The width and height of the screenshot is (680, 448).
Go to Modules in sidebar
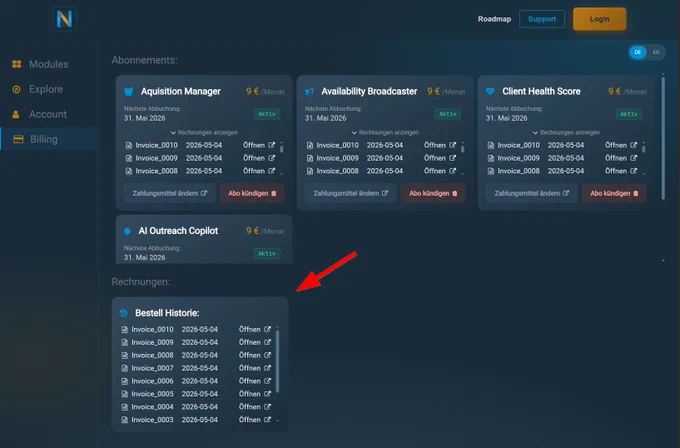pyautogui.click(x=49, y=64)
